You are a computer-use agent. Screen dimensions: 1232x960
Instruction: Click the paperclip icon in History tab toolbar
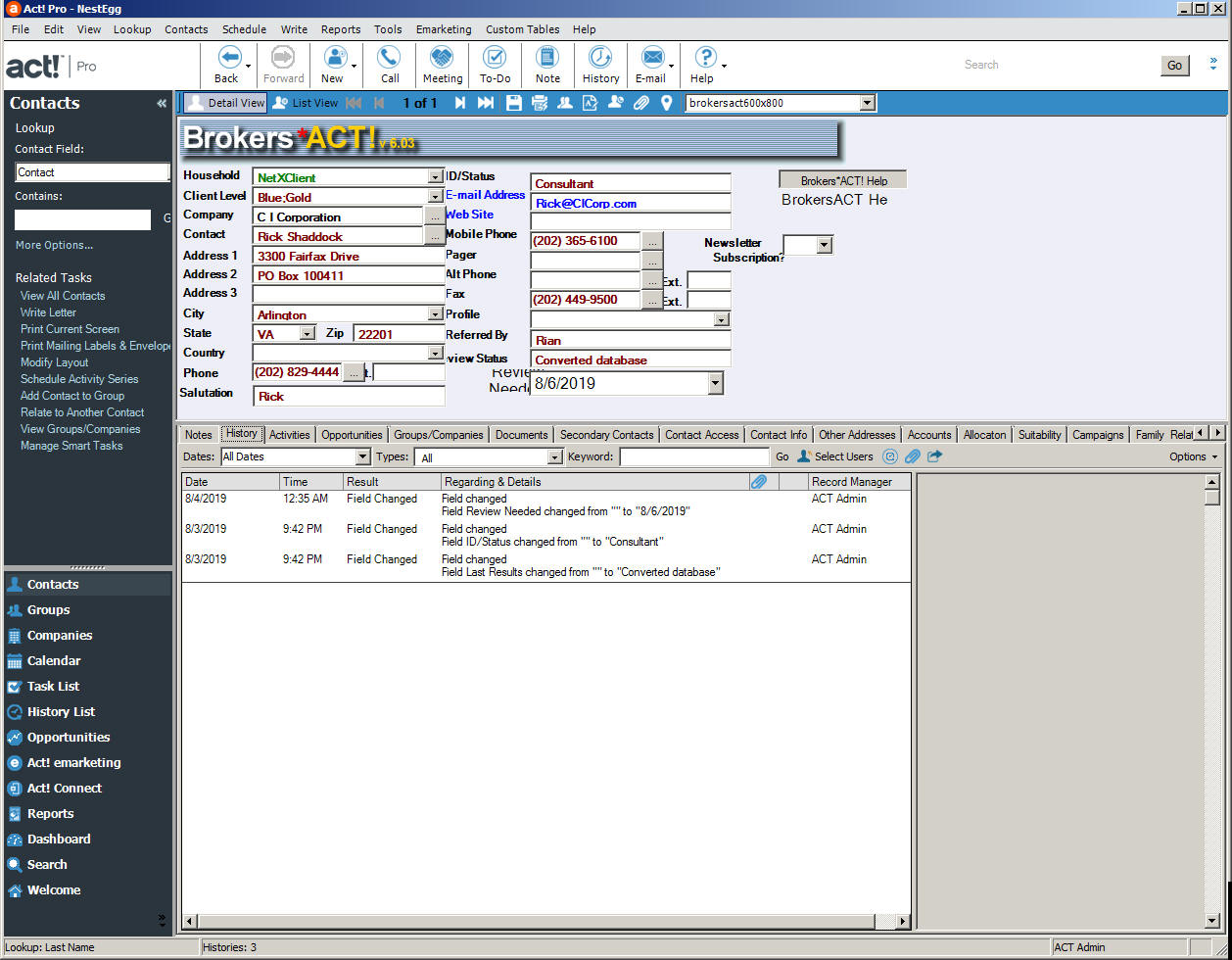click(912, 456)
